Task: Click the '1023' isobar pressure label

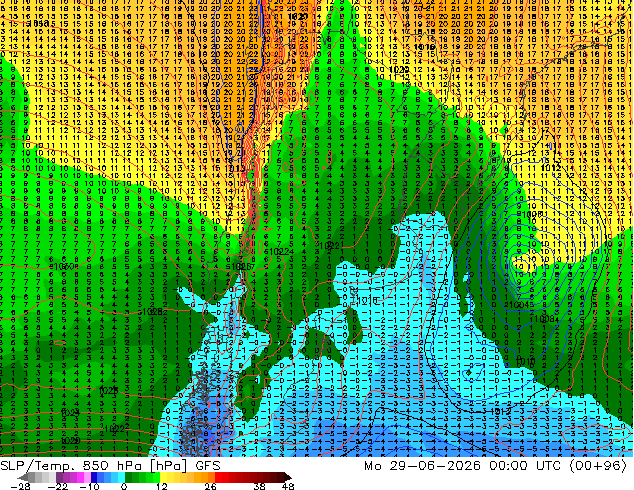Action: 70,413
